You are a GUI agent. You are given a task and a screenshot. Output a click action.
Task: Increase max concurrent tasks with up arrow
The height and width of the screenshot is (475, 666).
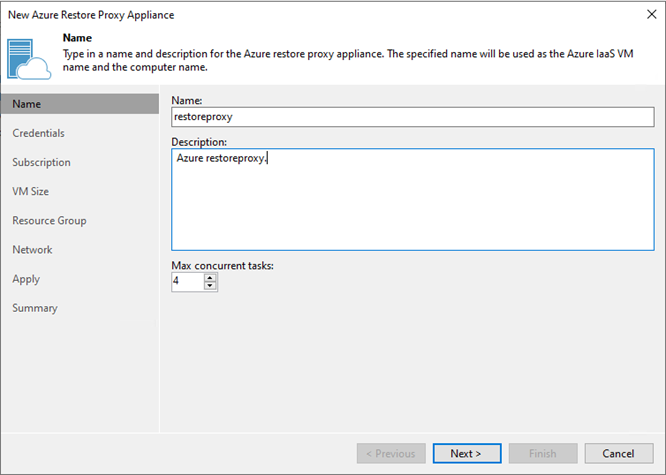click(210, 278)
